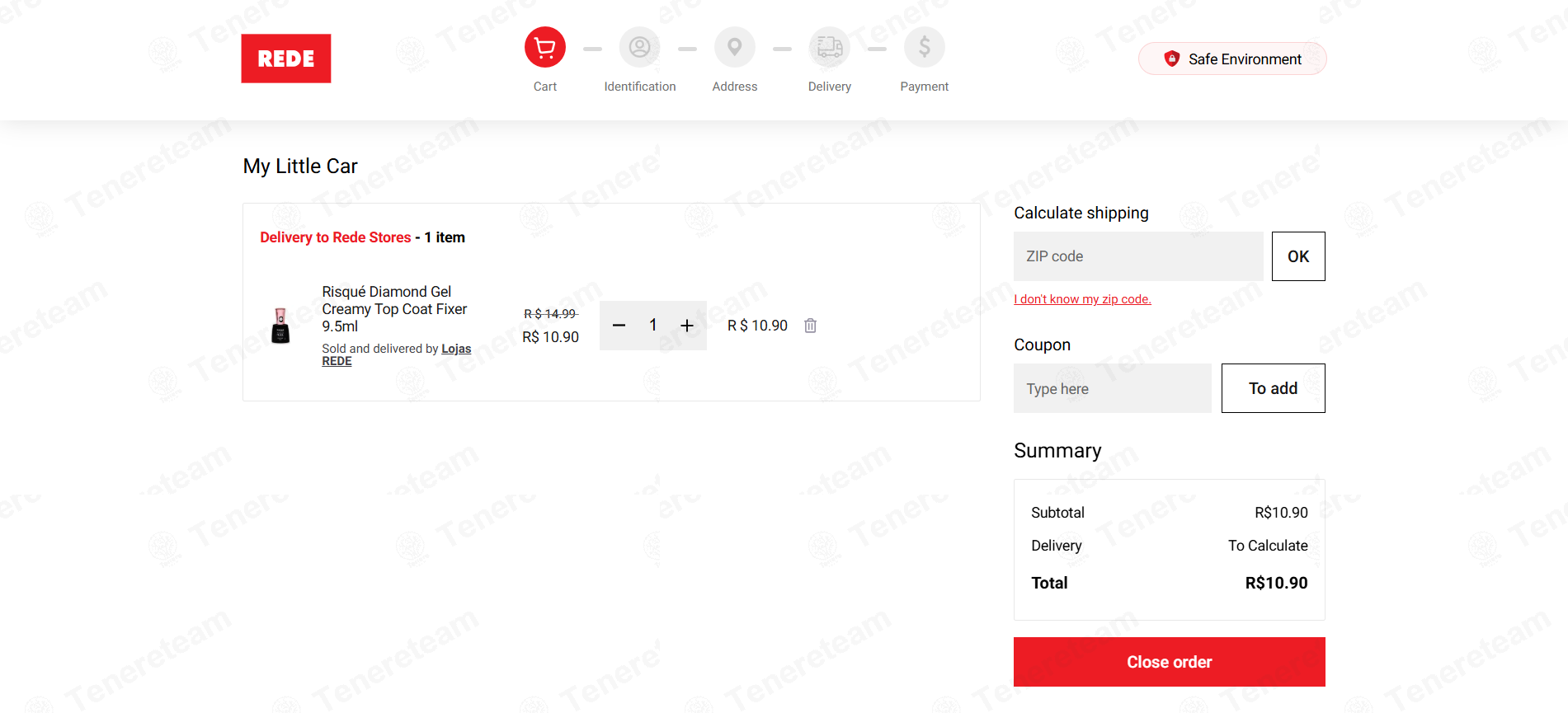Click the REDE logo
This screenshot has height=713, width=1568.
(x=286, y=59)
